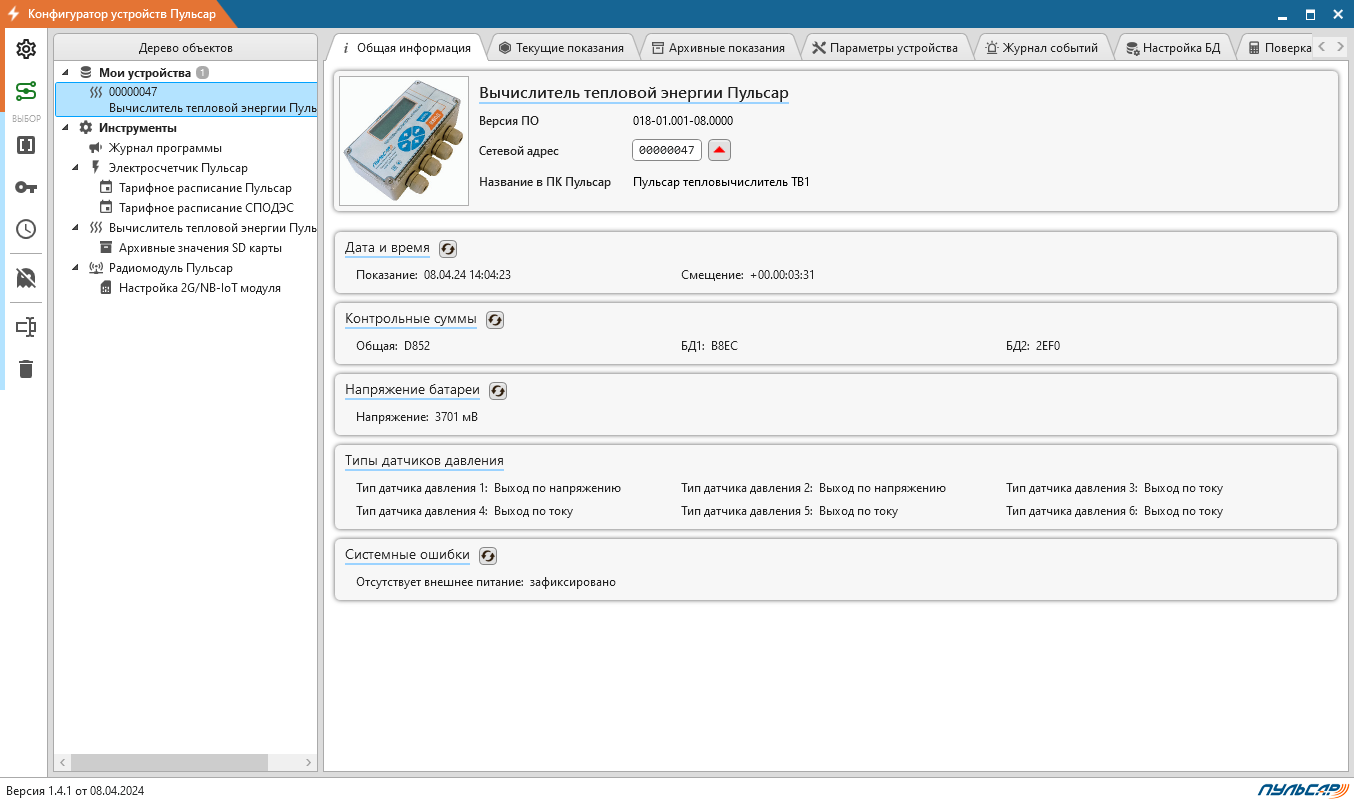Click the tree scrollbar right arrow

309,763
